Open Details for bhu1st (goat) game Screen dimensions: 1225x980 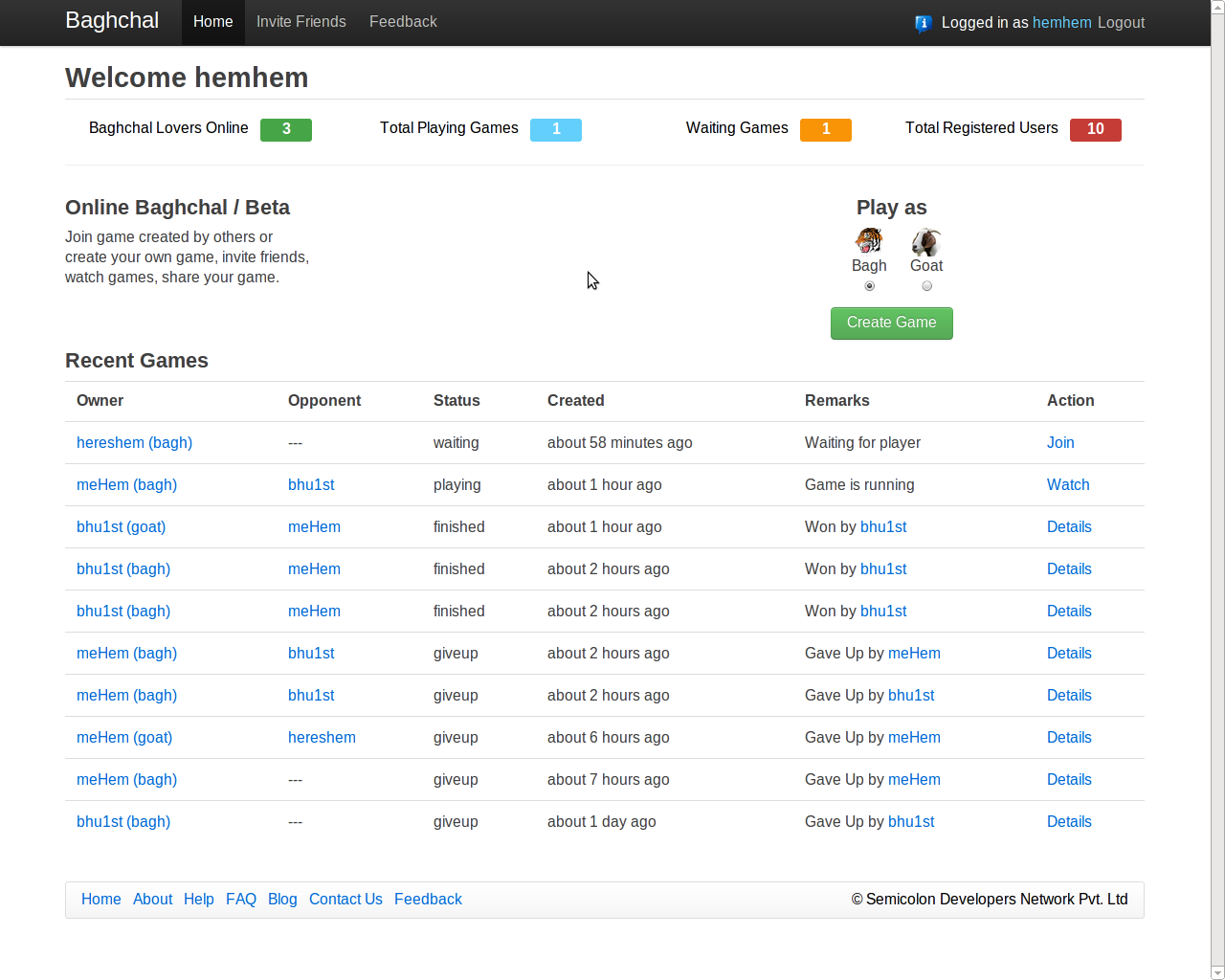coord(1069,527)
